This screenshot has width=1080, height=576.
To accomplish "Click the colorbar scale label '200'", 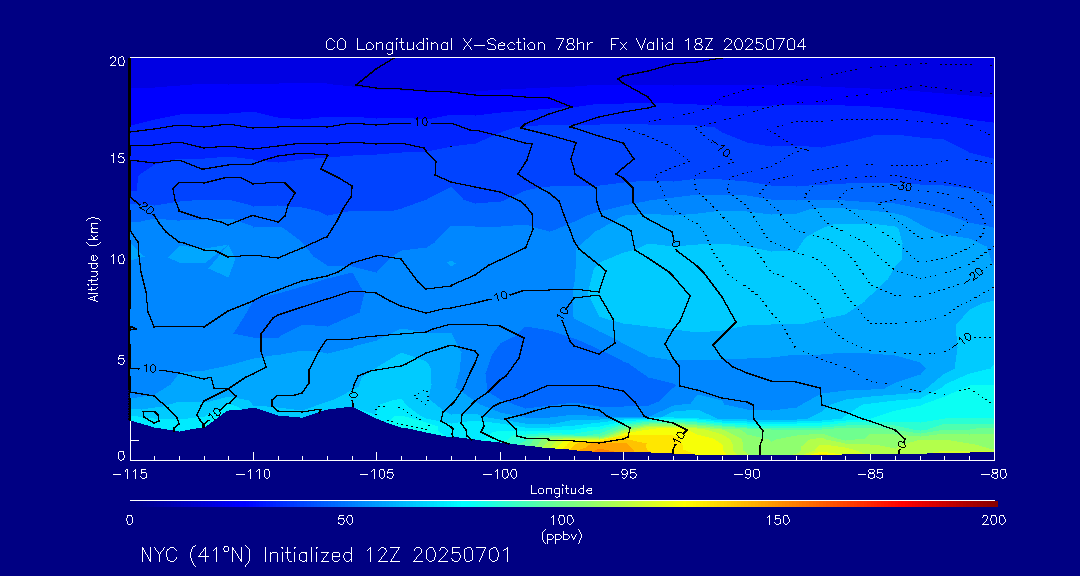I will [994, 520].
